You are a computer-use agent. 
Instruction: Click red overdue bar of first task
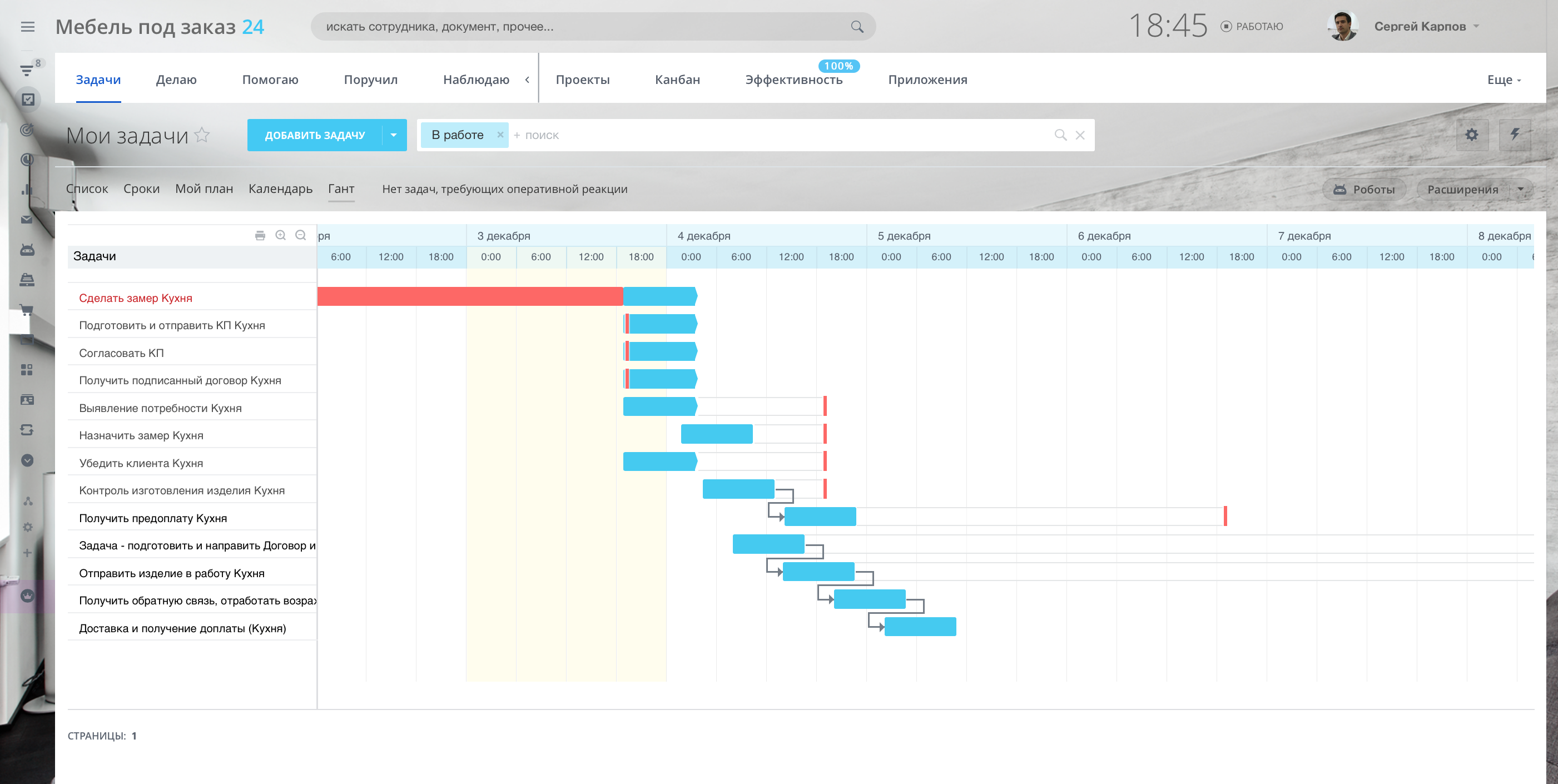pos(469,296)
